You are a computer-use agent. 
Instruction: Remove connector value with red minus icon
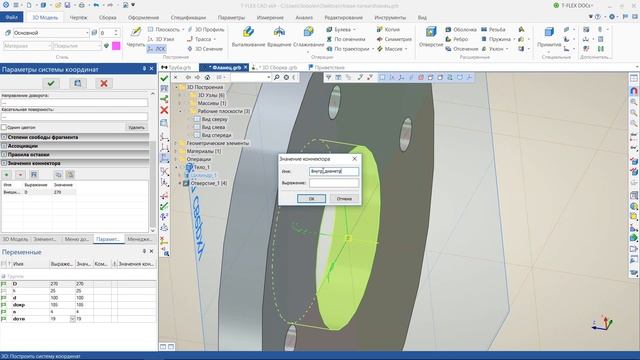pos(20,175)
